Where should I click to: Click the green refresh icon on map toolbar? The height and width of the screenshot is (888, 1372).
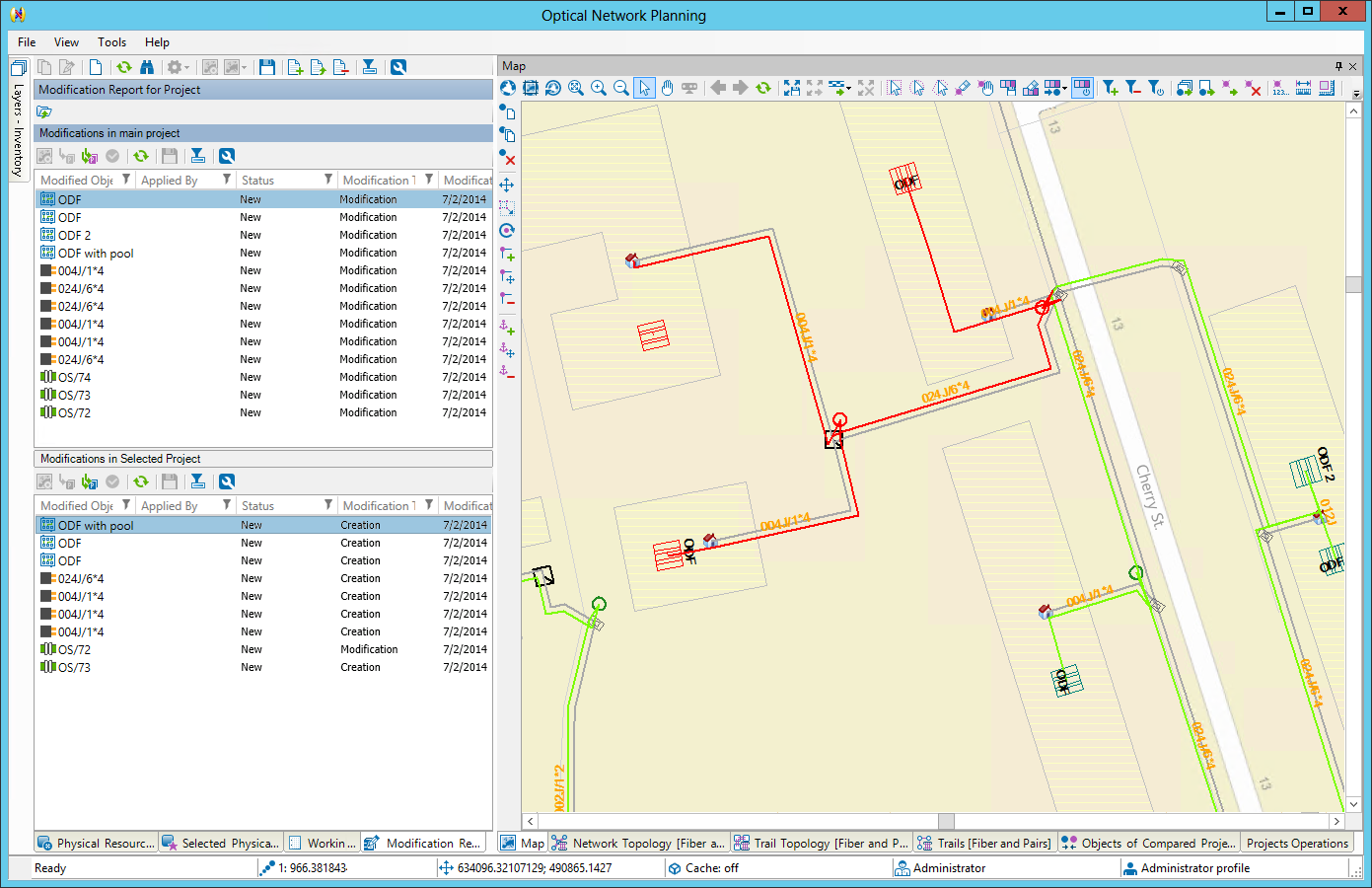tap(763, 88)
